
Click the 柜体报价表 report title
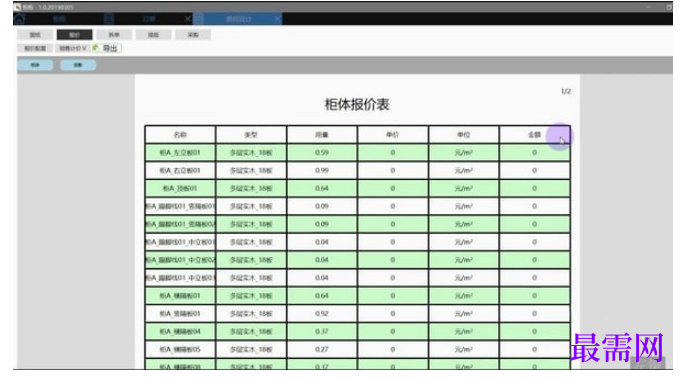357,104
